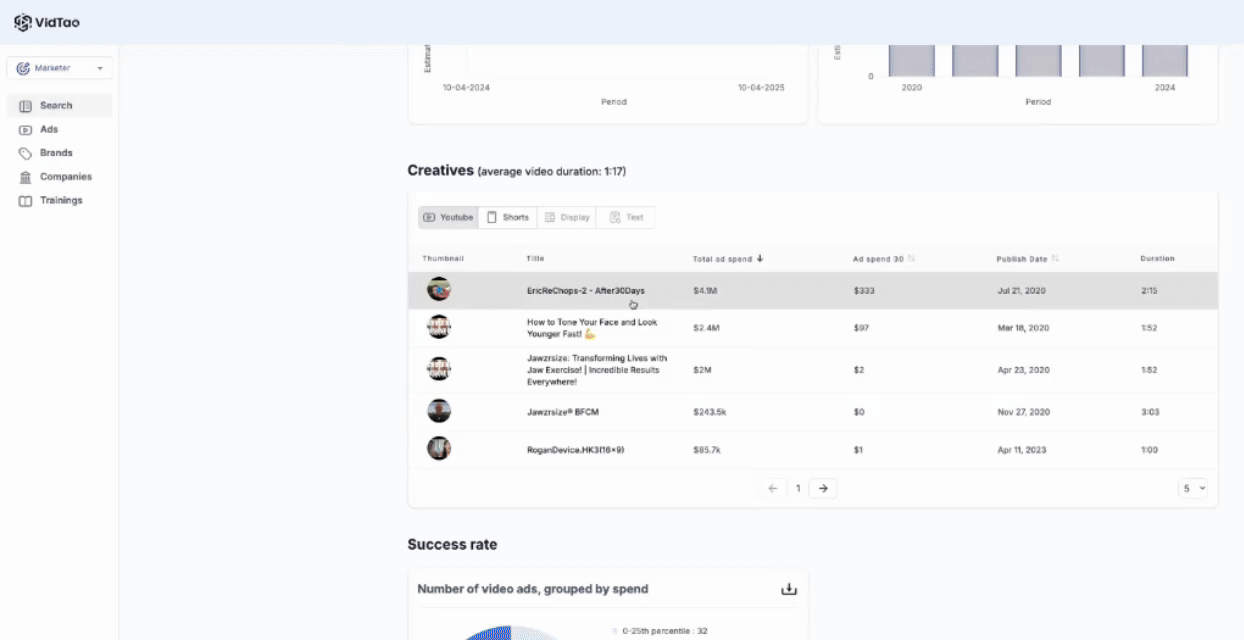Open the rows-per-page dropdown showing 5
The width and height of the screenshot is (1244, 640).
point(1194,488)
